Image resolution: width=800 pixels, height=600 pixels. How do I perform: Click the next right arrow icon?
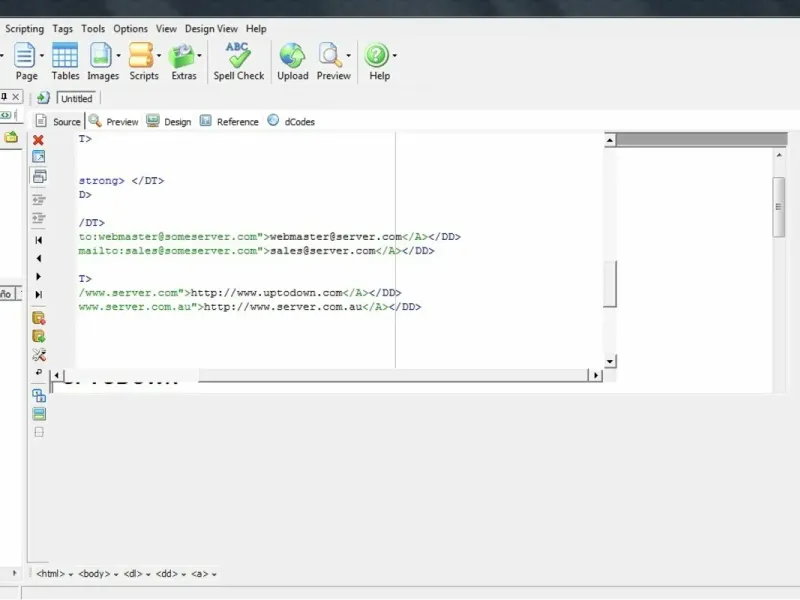[x=39, y=277]
